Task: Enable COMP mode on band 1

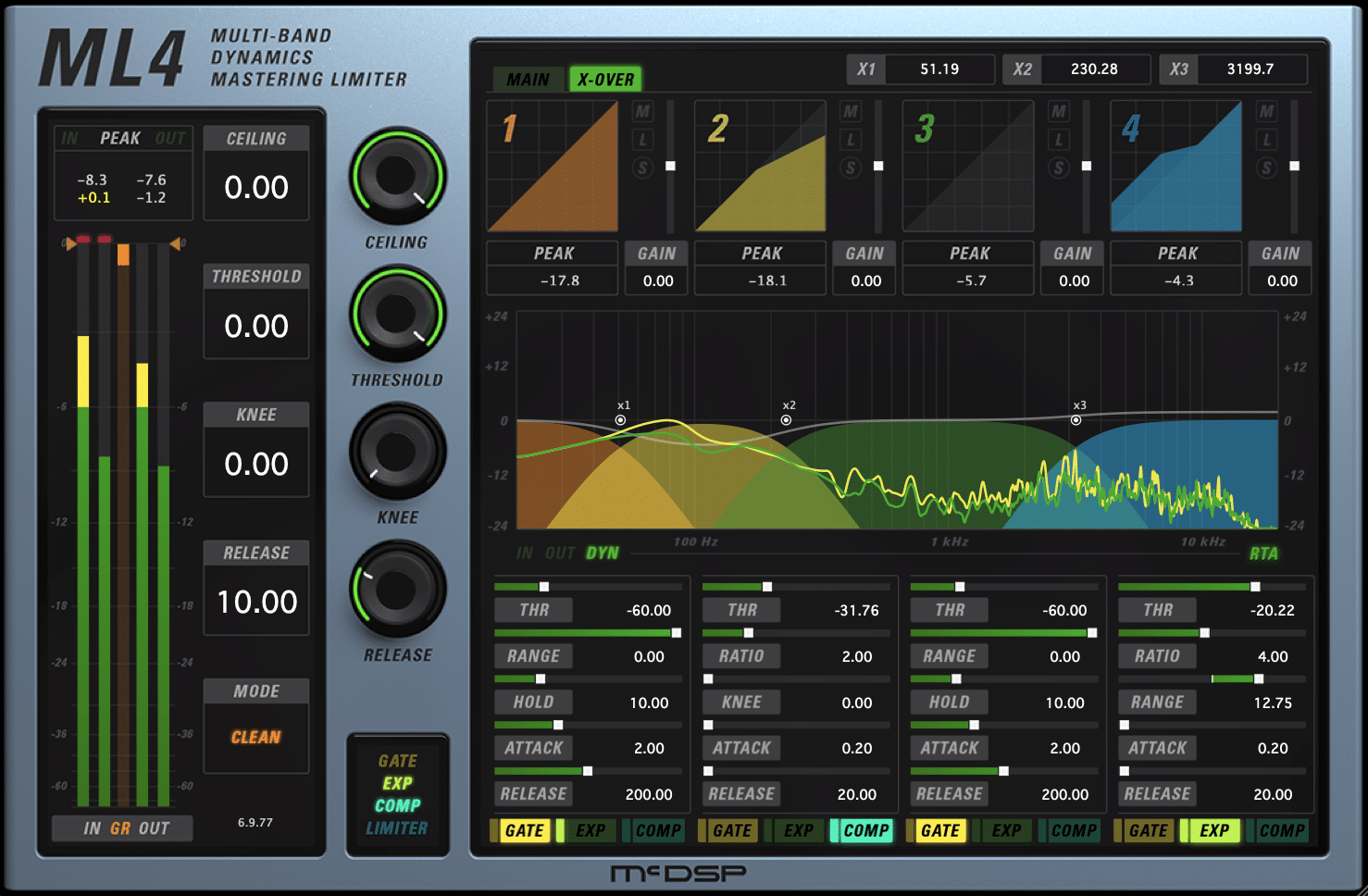Action: [x=657, y=830]
